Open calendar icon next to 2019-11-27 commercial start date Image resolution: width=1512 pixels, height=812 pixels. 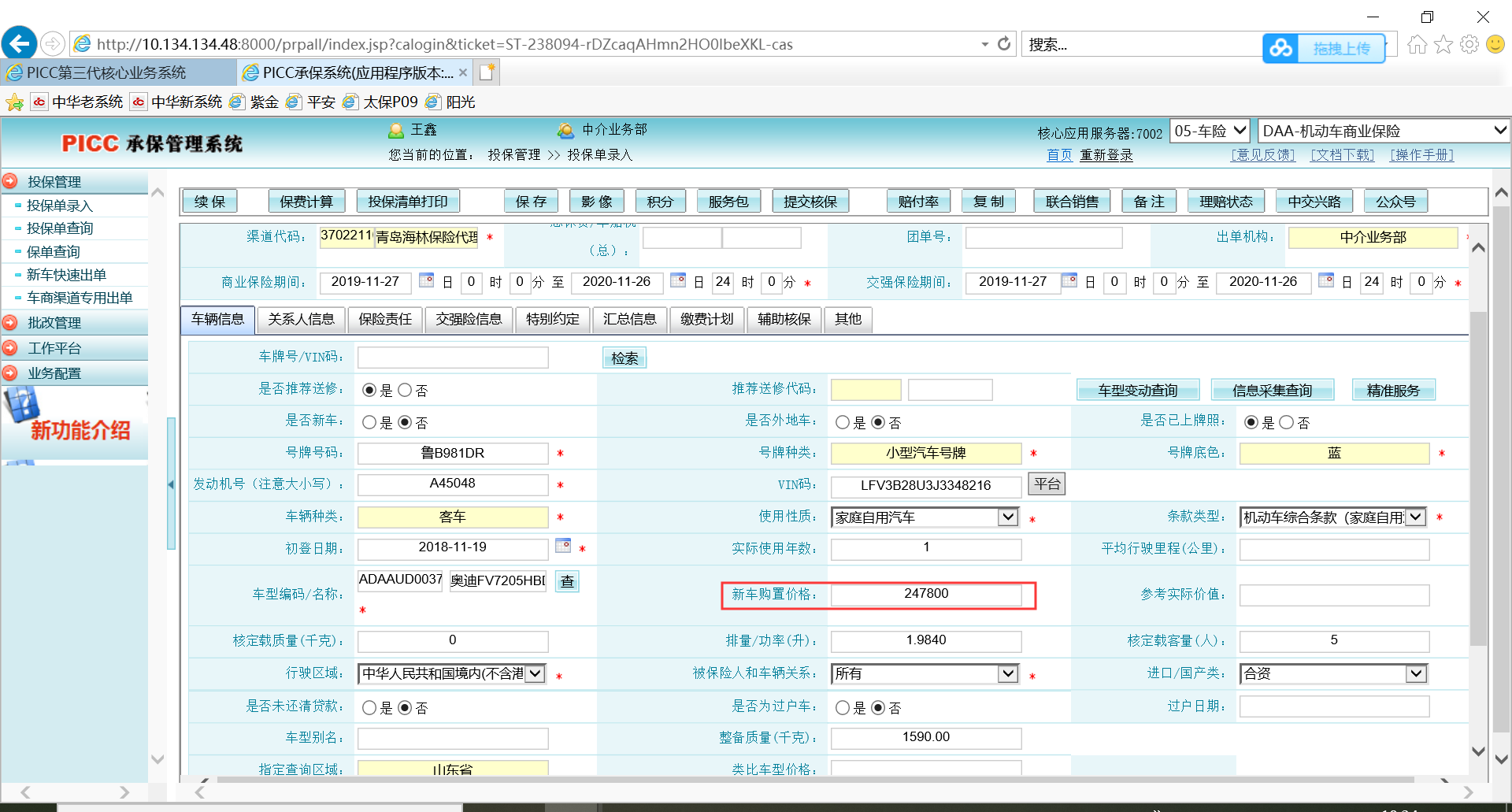click(x=426, y=280)
